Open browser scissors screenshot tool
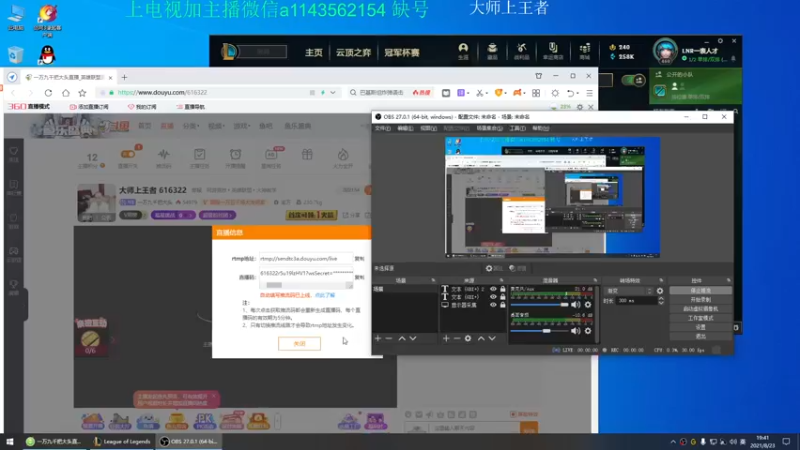The image size is (800, 450). tap(479, 93)
